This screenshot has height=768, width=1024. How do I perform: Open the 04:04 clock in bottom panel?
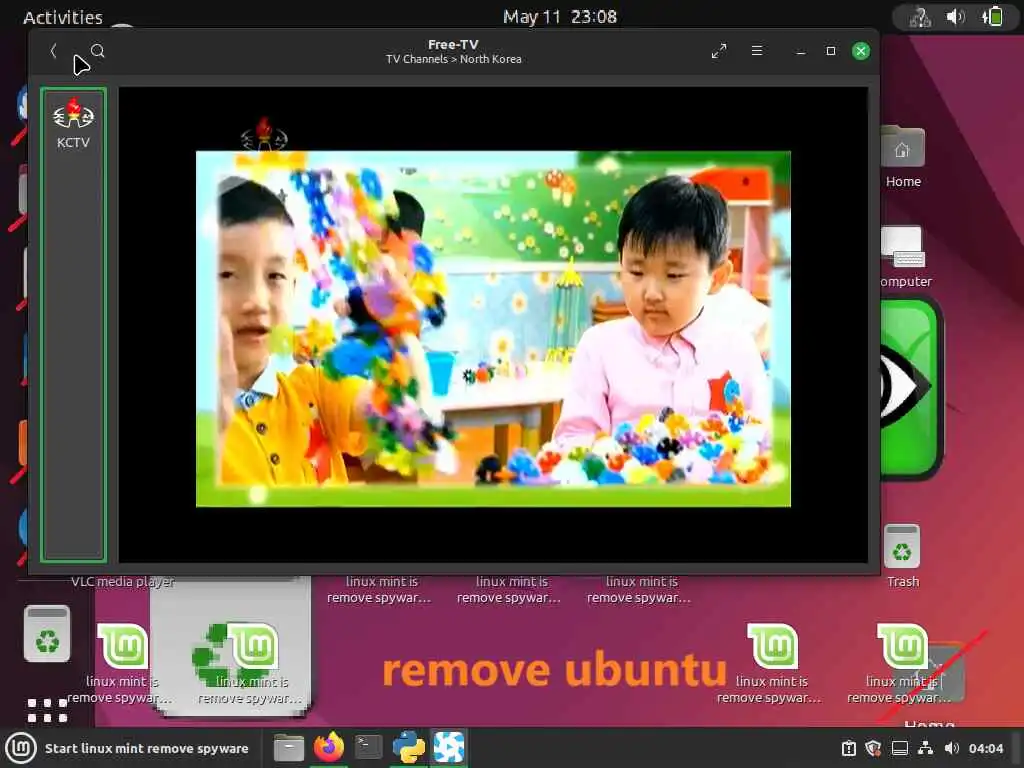(985, 748)
